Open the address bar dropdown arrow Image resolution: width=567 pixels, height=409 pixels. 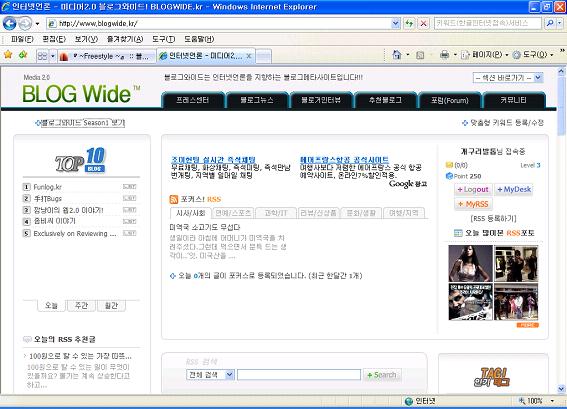pos(396,24)
